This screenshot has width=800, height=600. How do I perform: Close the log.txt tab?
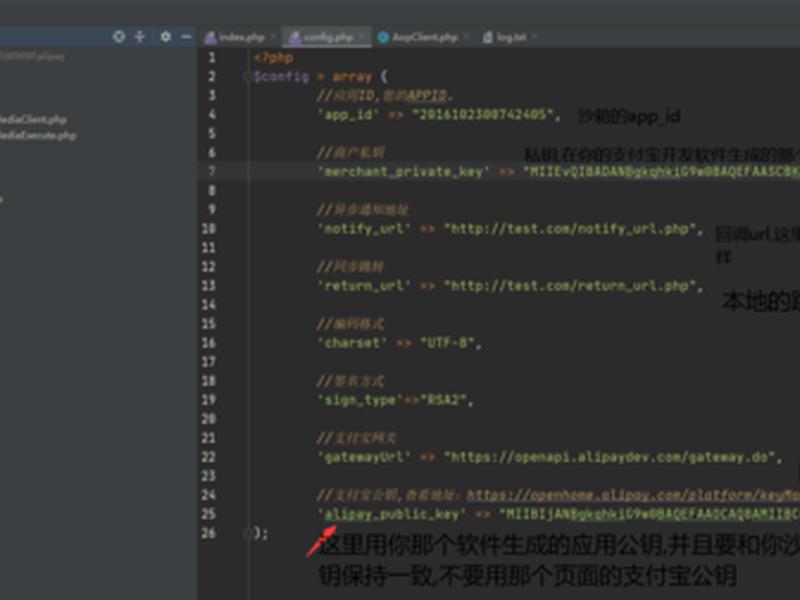tap(535, 37)
